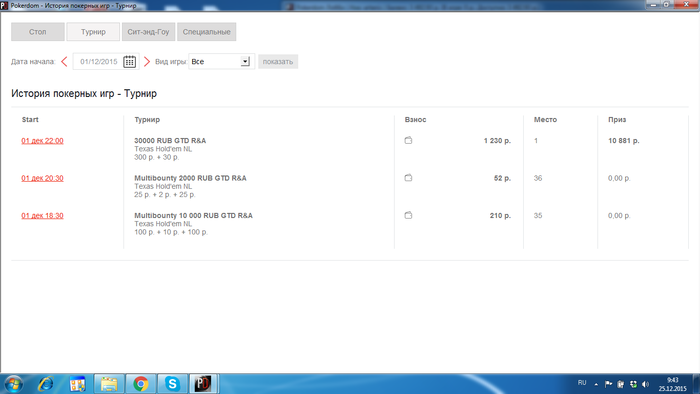Select Multibounty 2000 RUB GTD R&A title
The height and width of the screenshot is (394, 700).
(190, 178)
